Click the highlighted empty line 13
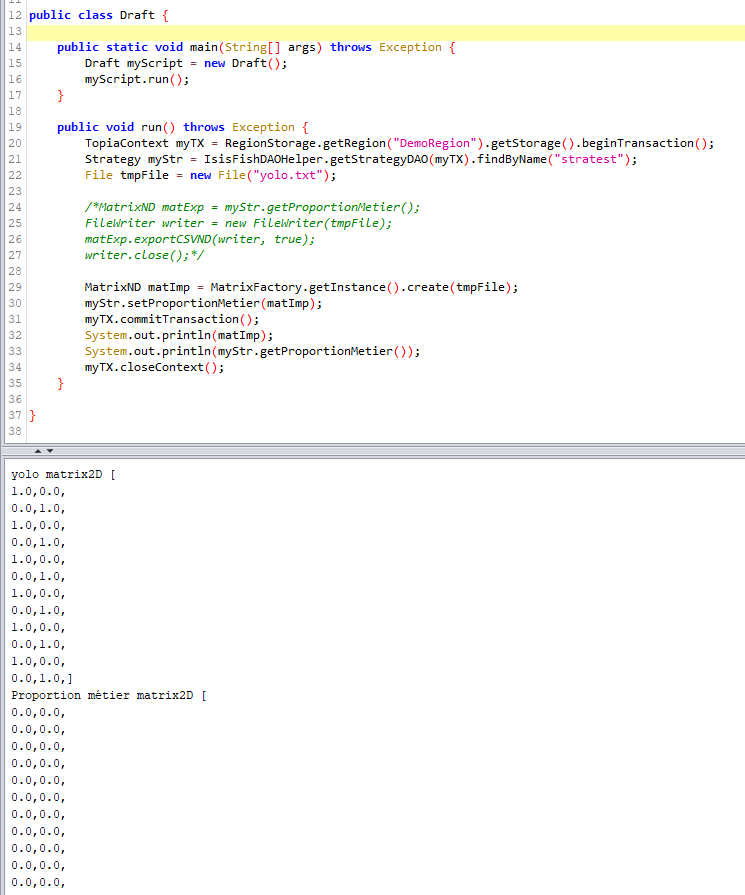The height and width of the screenshot is (895, 745). [386, 32]
